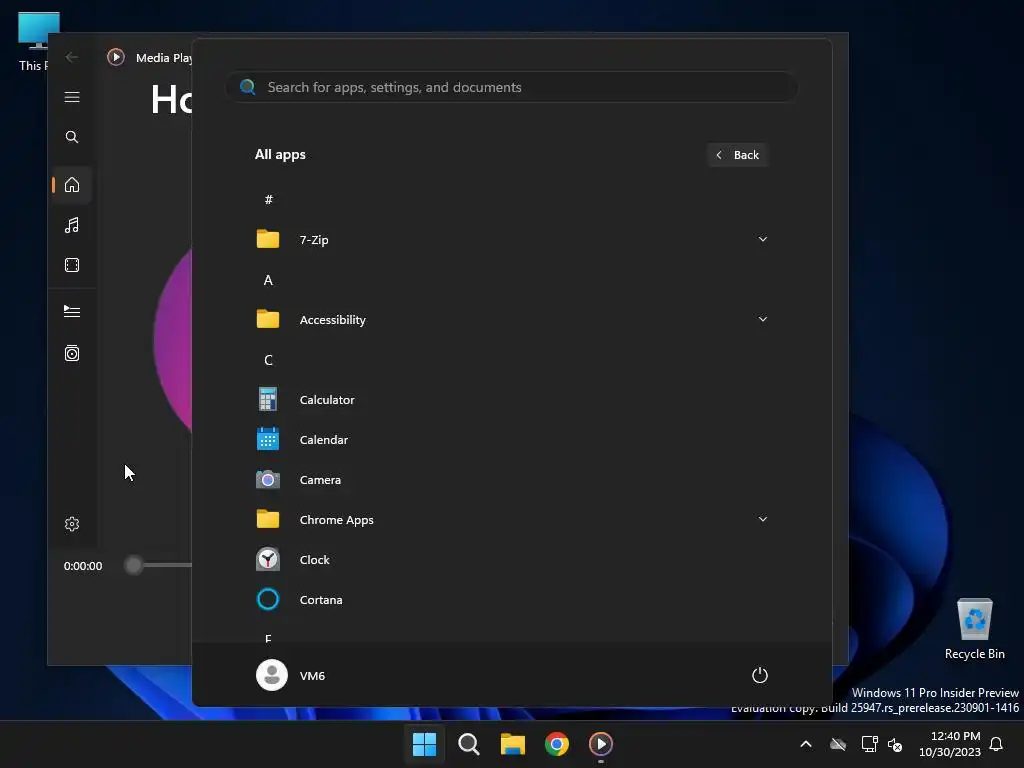Click the Accessibility folder icon
The width and height of the screenshot is (1024, 768).
[268, 319]
